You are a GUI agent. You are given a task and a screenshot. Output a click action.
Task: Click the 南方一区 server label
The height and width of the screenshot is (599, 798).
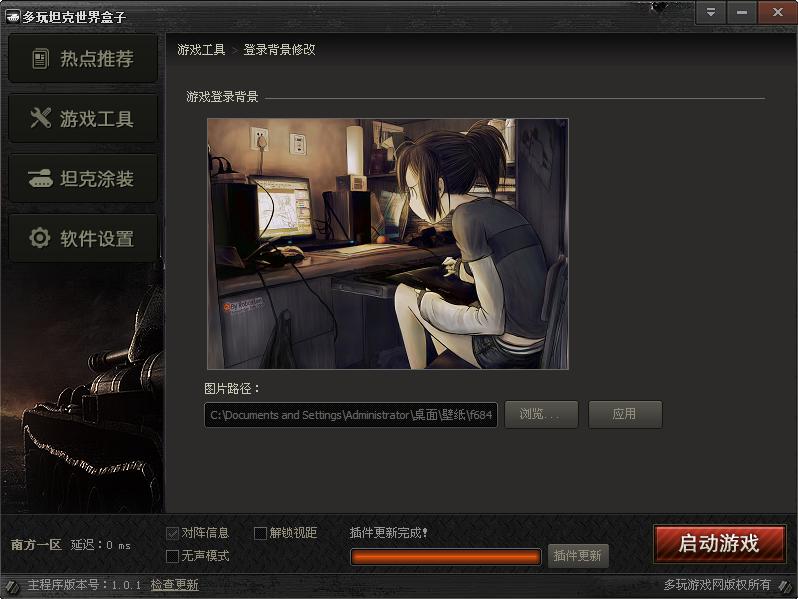click(36, 545)
